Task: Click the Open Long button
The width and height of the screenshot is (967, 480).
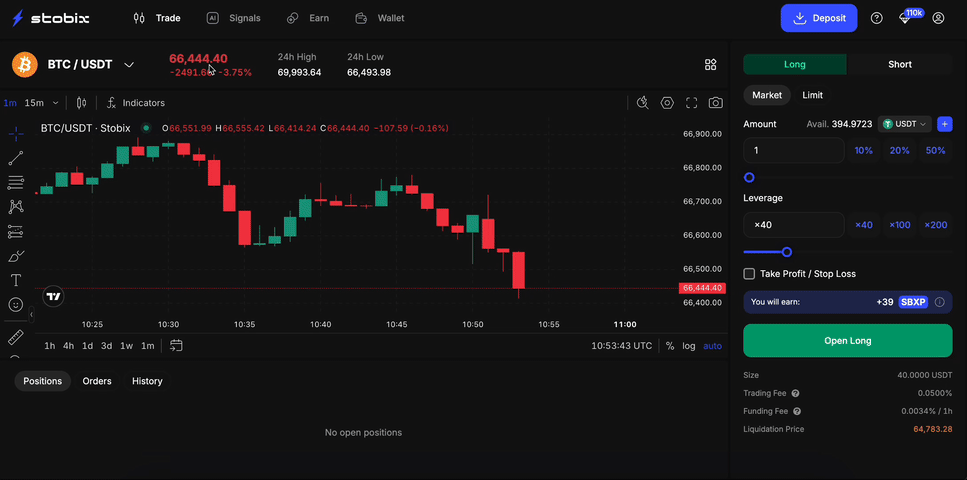Action: pyautogui.click(x=847, y=341)
